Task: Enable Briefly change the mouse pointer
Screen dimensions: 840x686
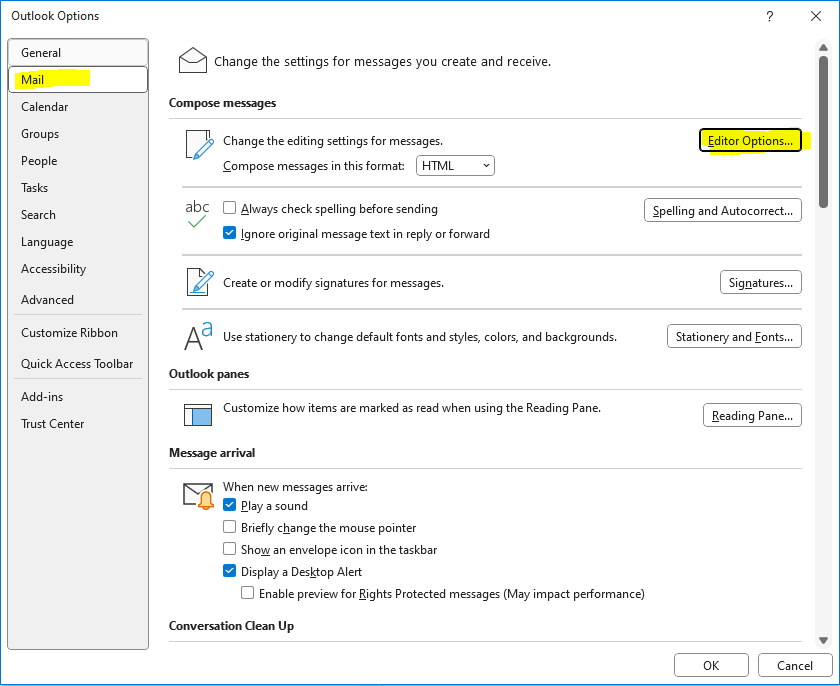Action: [229, 527]
